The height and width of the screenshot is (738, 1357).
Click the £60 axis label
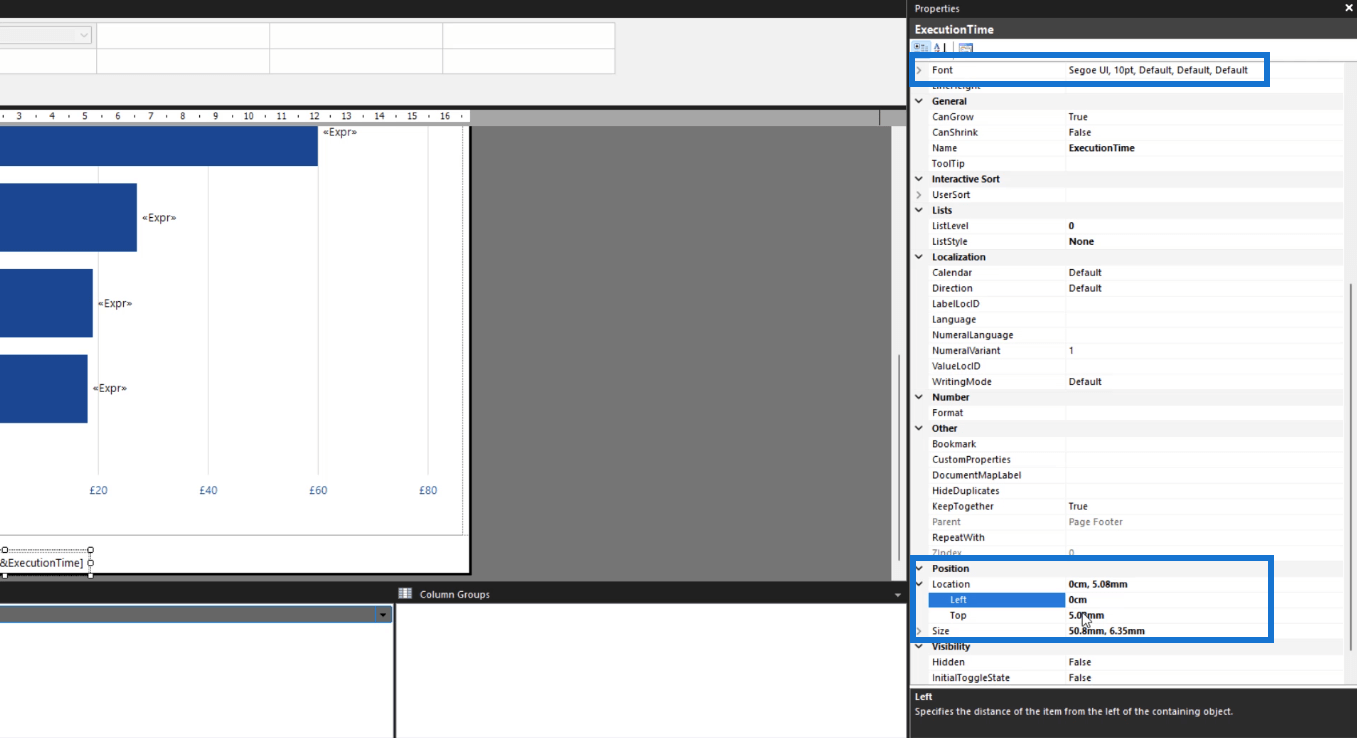tap(318, 490)
